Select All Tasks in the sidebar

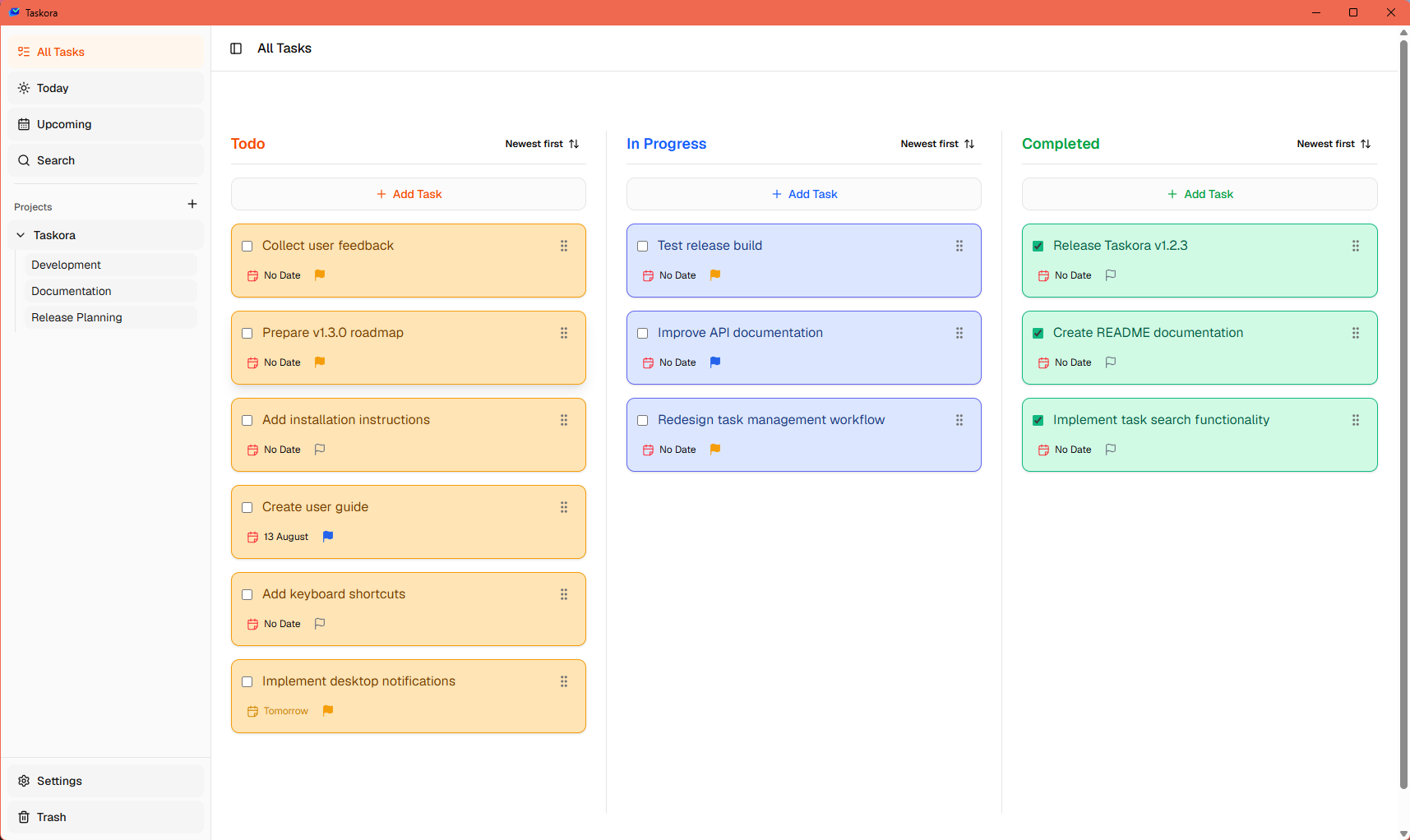point(105,52)
